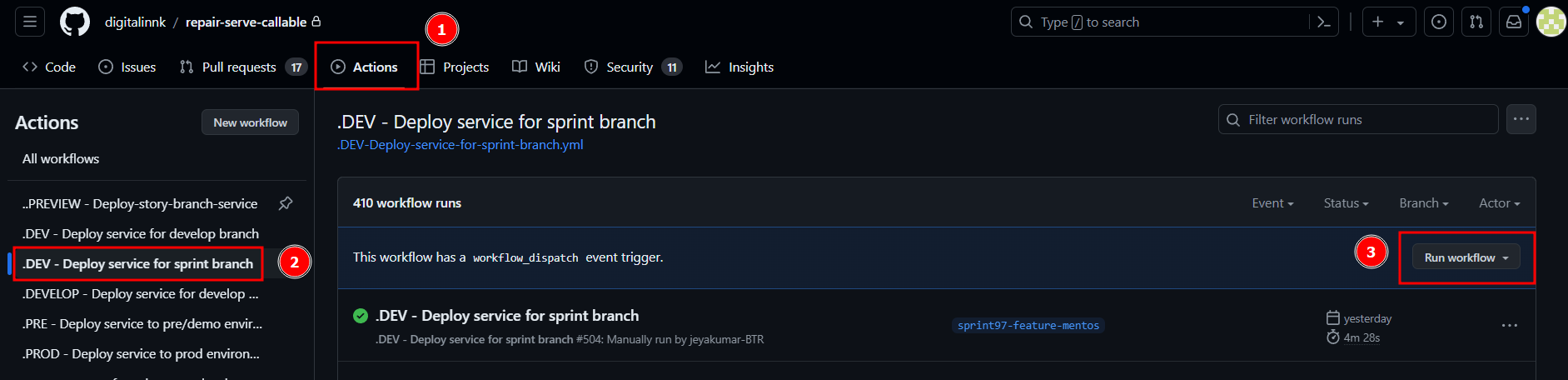Image resolution: width=1568 pixels, height=380 pixels.
Task: Open the command palette icon
Action: point(1324,22)
